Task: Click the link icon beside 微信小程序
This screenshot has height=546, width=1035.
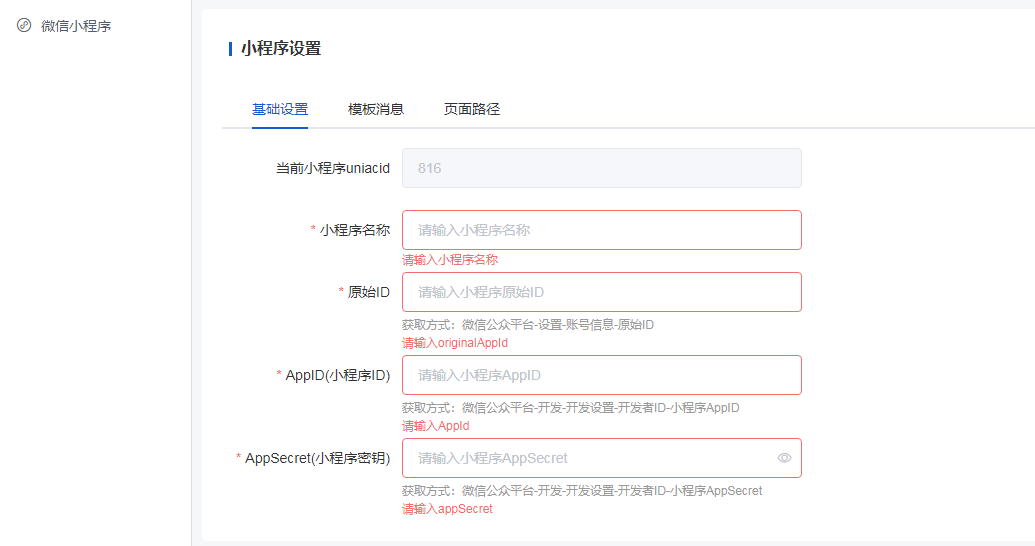Action: tap(24, 26)
